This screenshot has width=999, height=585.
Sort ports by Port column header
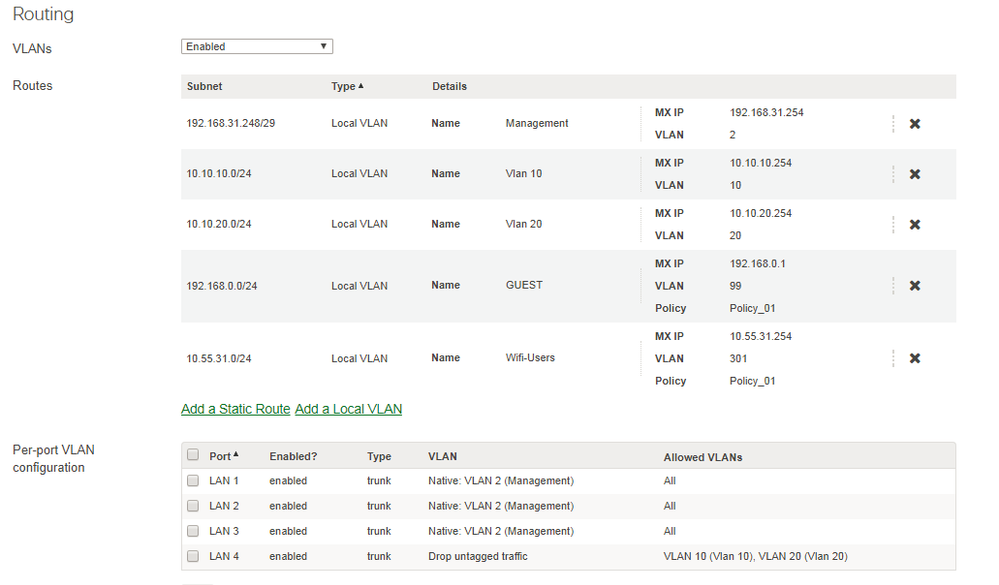tap(223, 456)
